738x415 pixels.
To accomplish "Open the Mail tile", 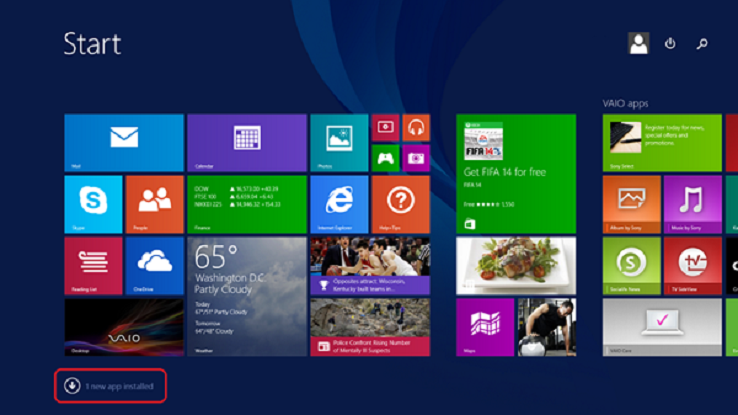I will 124,143.
